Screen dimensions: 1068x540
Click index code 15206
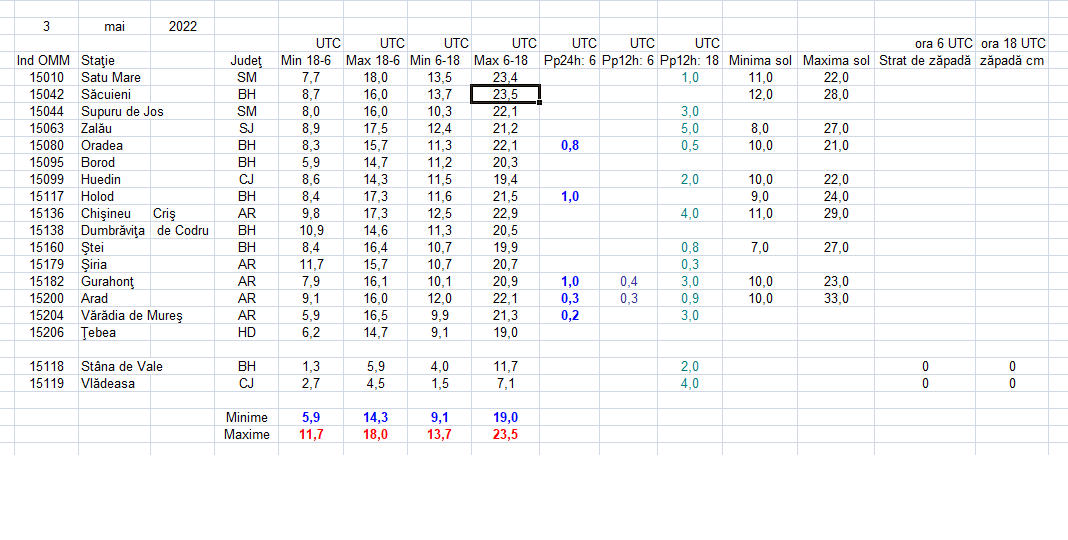pyautogui.click(x=46, y=333)
